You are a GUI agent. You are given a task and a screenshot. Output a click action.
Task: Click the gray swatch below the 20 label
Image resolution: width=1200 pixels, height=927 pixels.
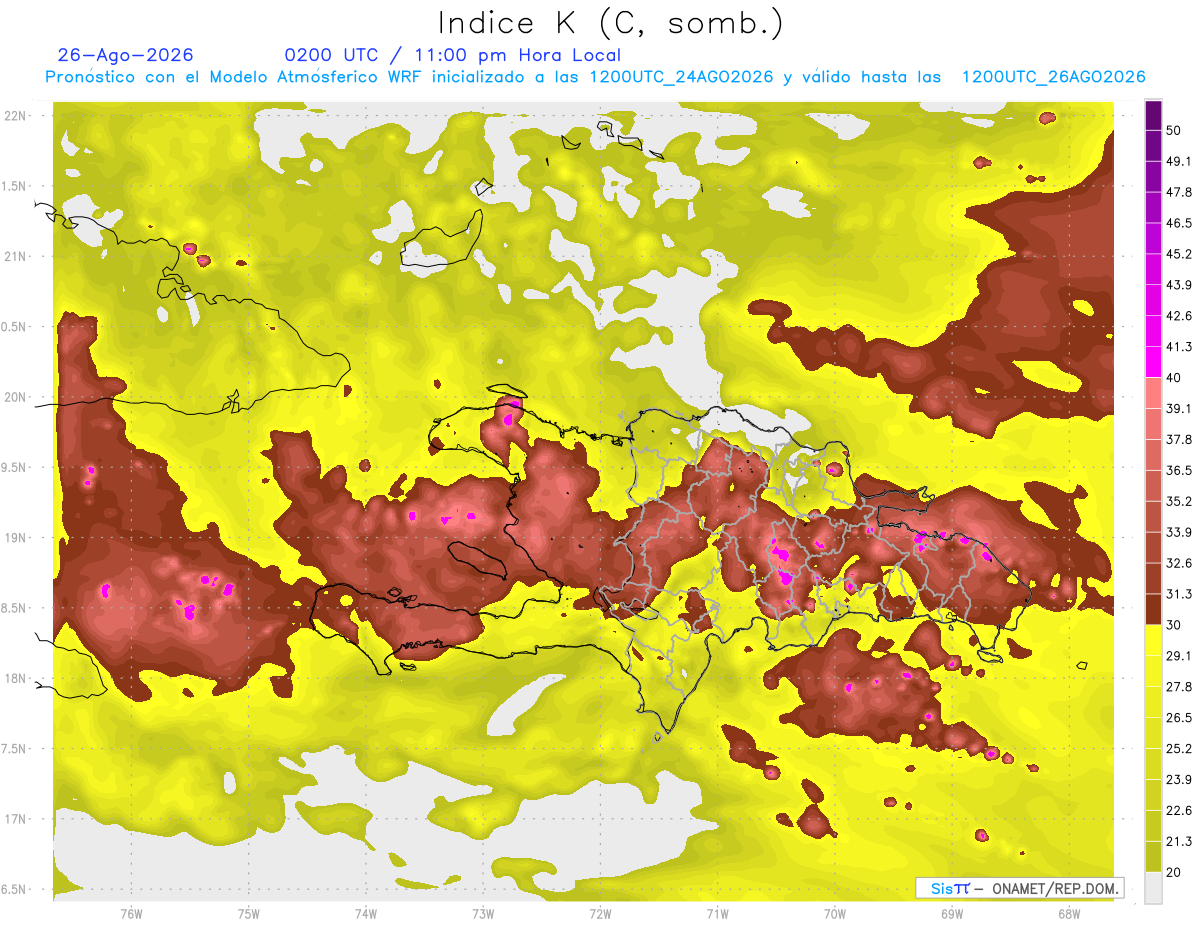tap(1153, 888)
